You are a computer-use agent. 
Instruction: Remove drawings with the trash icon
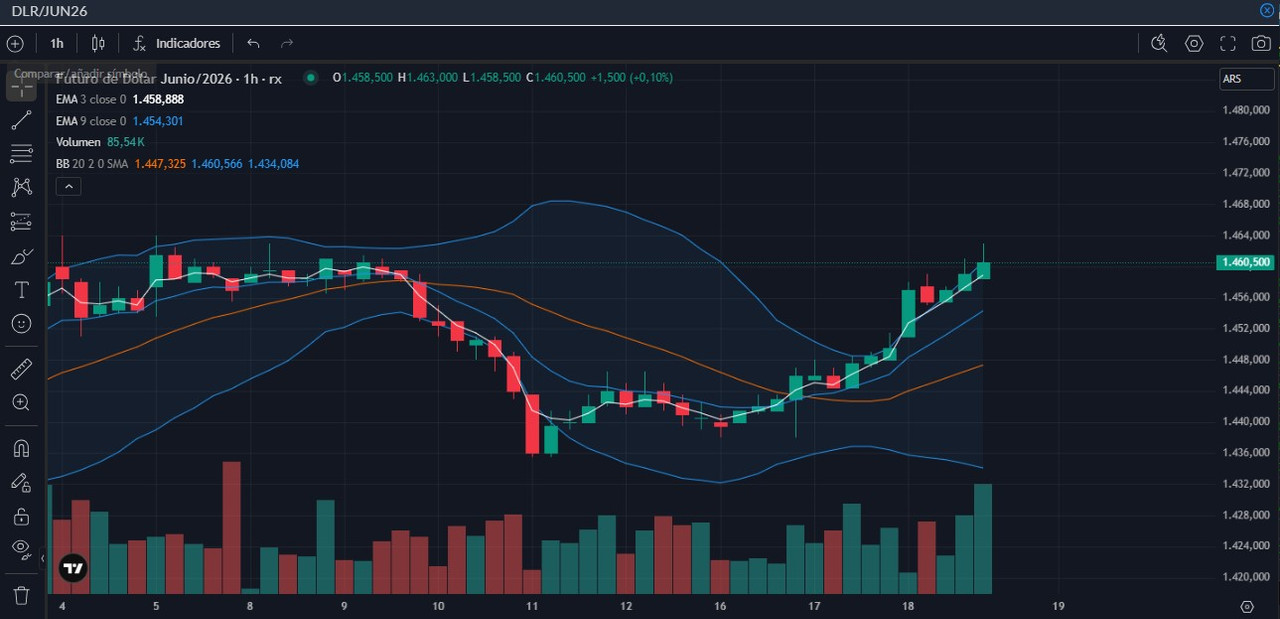pos(21,595)
